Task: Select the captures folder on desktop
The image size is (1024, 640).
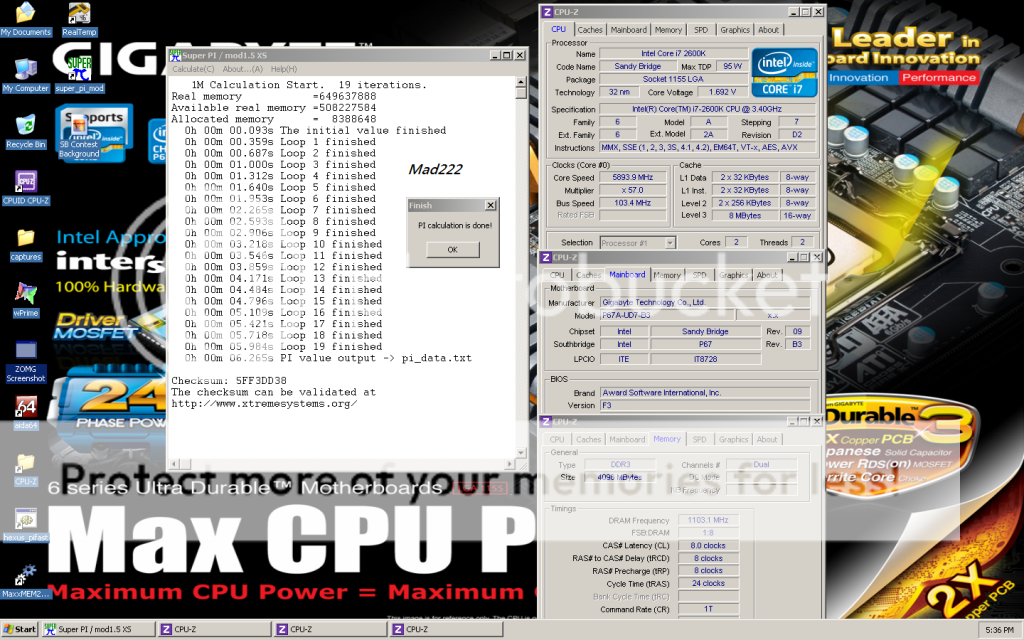Action: pyautogui.click(x=25, y=244)
